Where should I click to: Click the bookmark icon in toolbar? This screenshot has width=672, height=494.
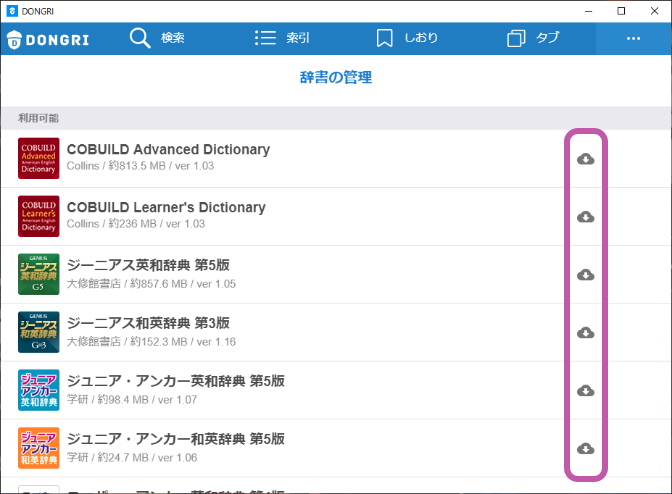tap(384, 38)
